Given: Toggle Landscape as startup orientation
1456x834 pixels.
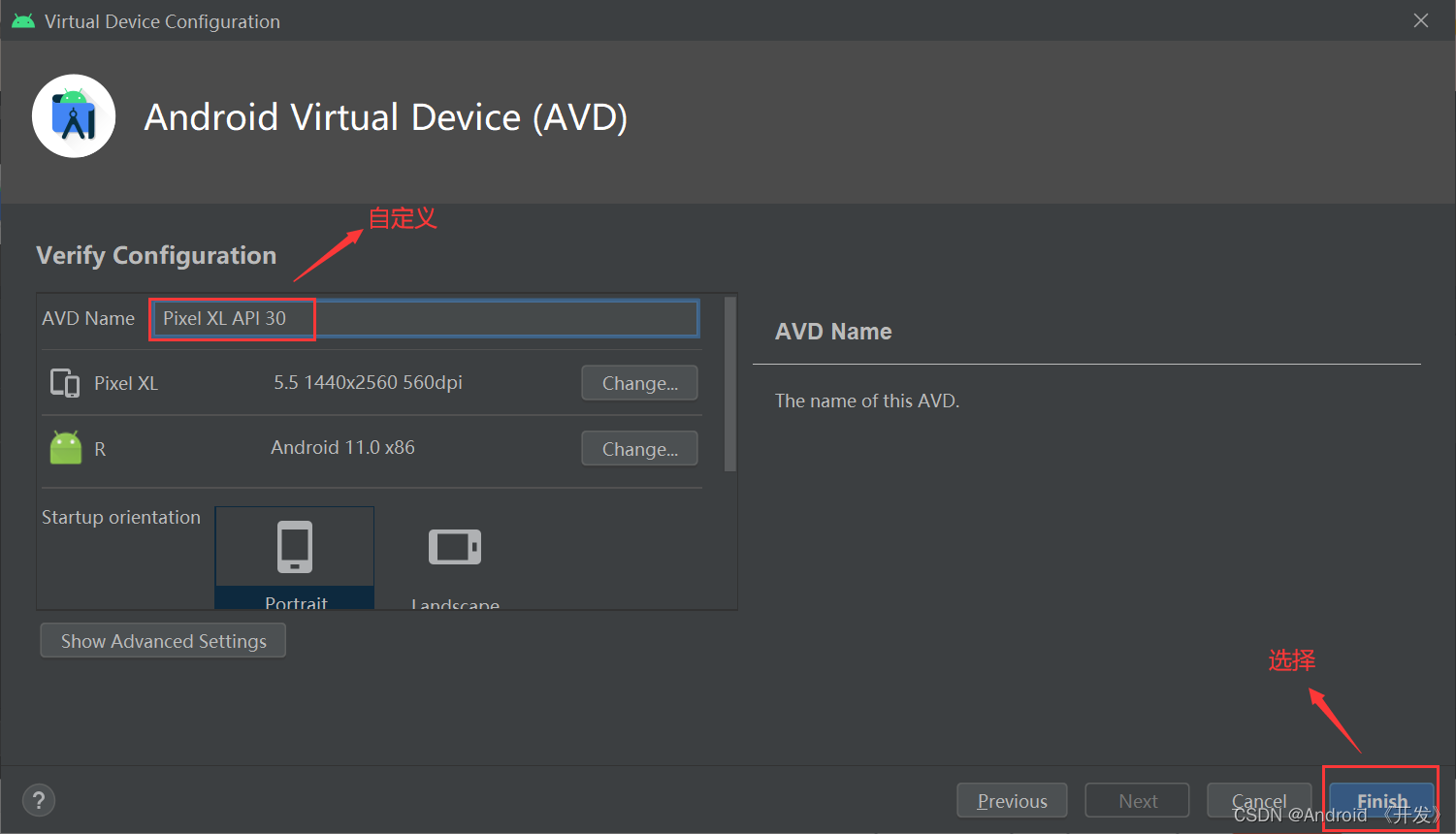Looking at the screenshot, I should (x=455, y=558).
